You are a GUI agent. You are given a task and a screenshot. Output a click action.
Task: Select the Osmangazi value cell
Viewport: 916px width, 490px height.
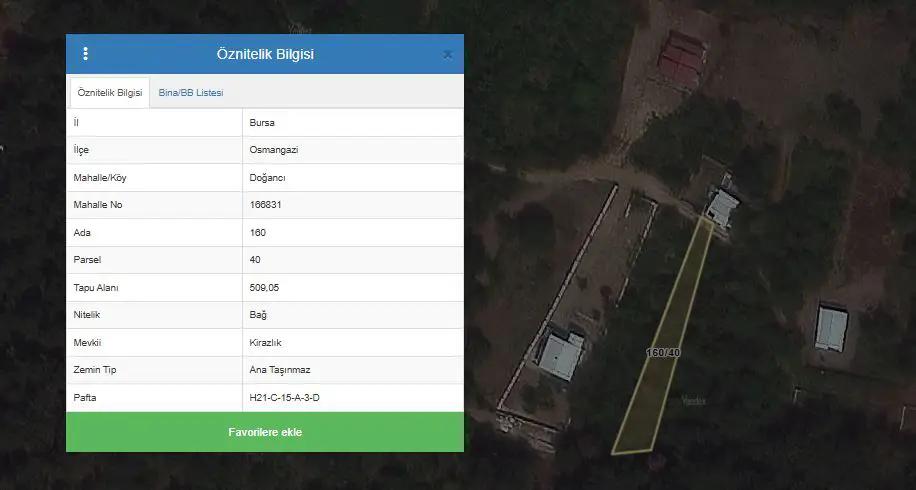353,150
